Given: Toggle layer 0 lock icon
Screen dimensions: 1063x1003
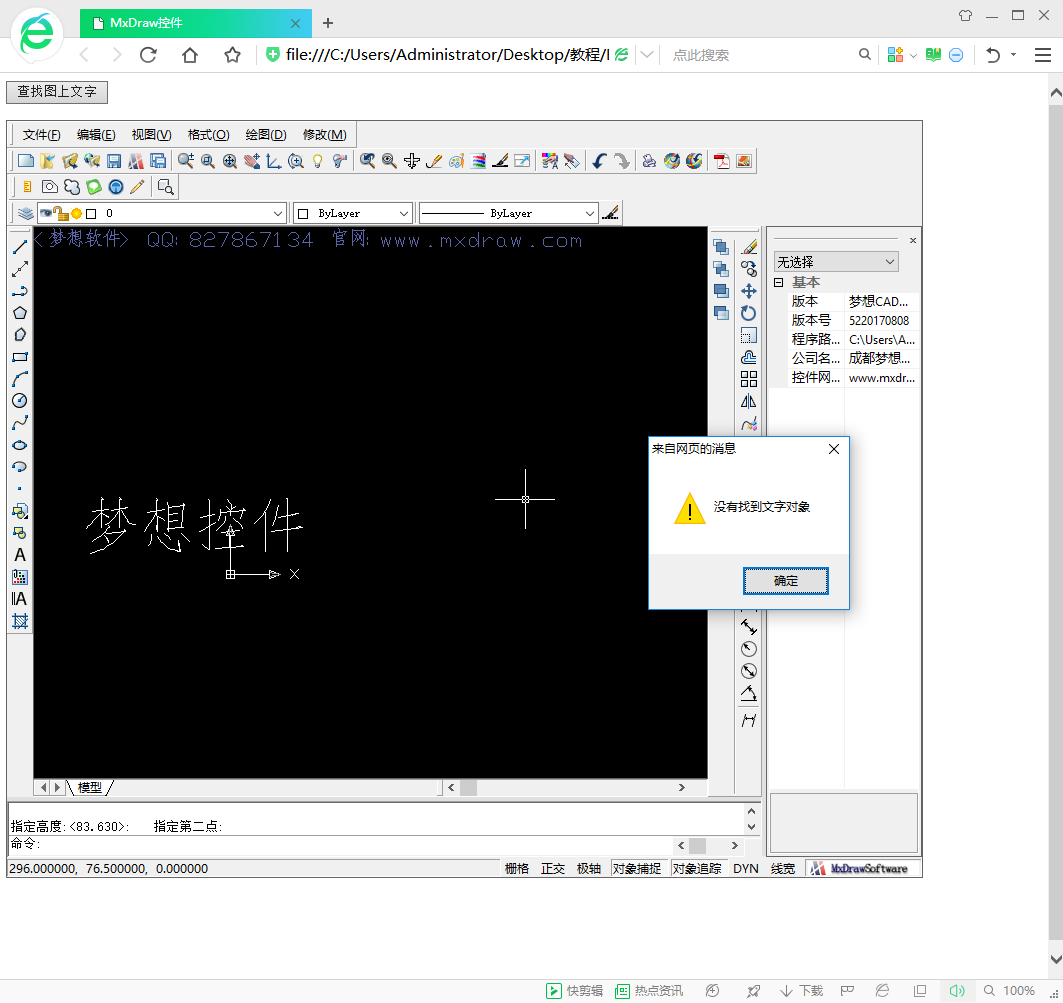Looking at the screenshot, I should pos(61,213).
